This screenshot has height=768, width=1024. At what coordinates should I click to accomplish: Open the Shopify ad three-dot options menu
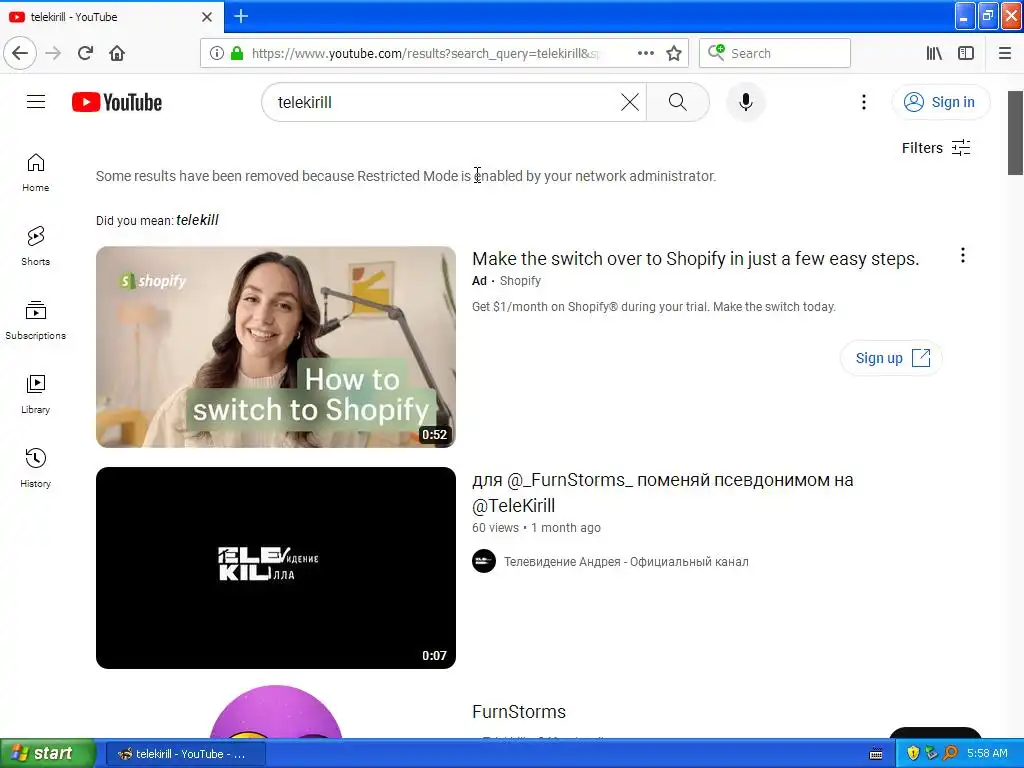pyautogui.click(x=963, y=255)
